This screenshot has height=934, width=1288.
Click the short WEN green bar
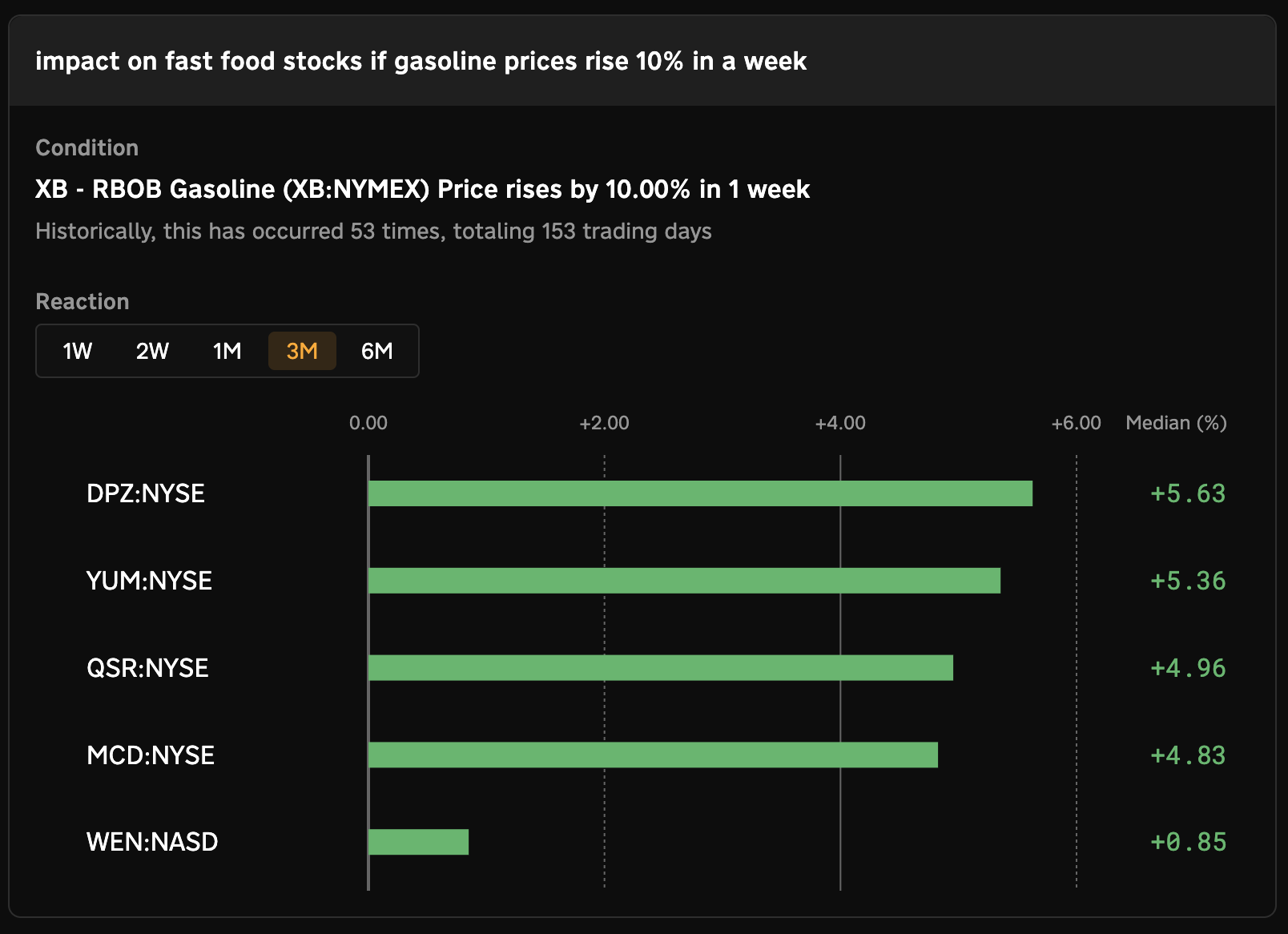pyautogui.click(x=418, y=842)
